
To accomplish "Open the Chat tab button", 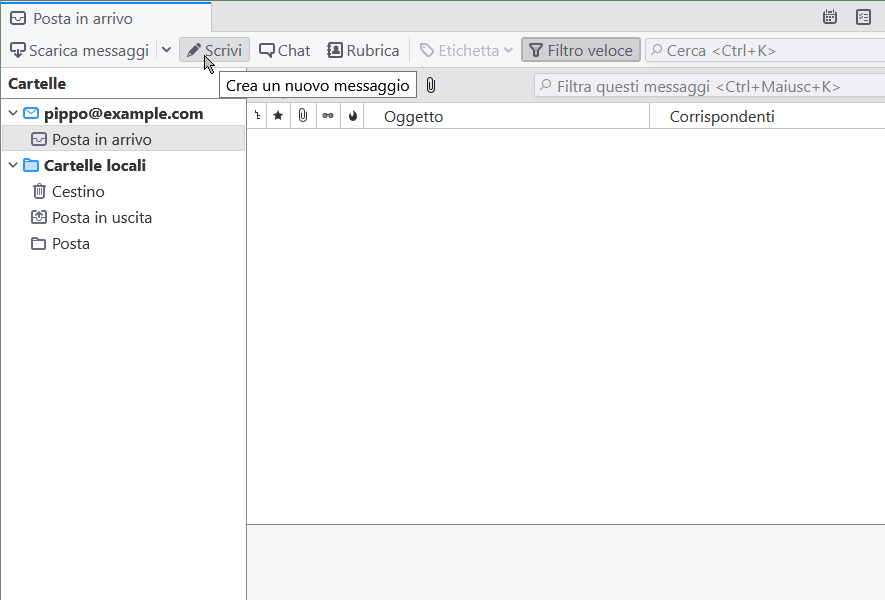I will 284,50.
